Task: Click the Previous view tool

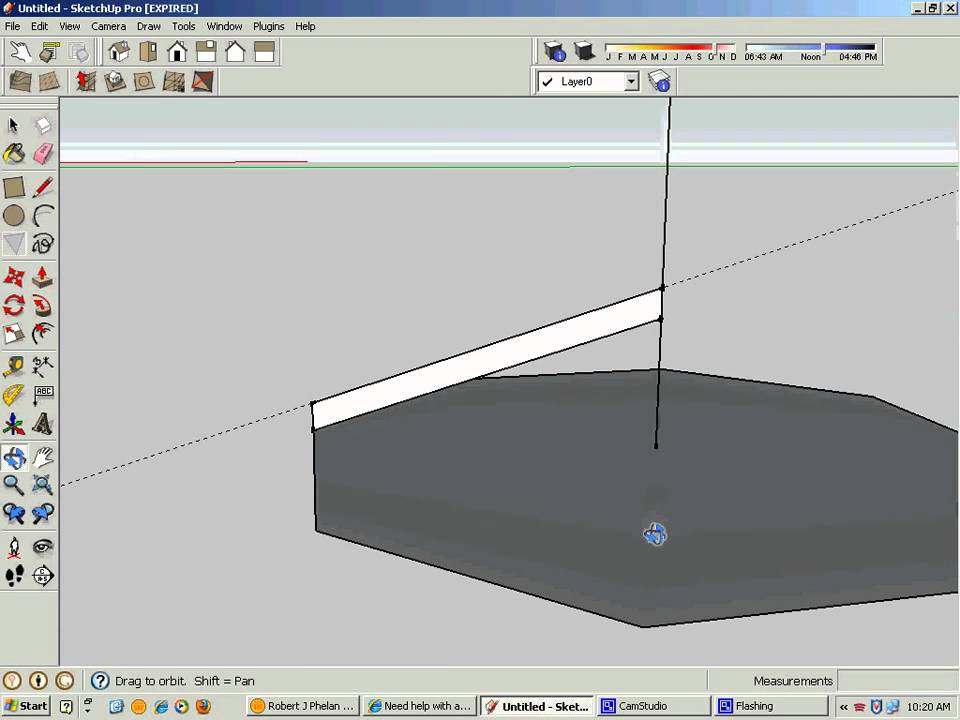Action: [x=14, y=513]
